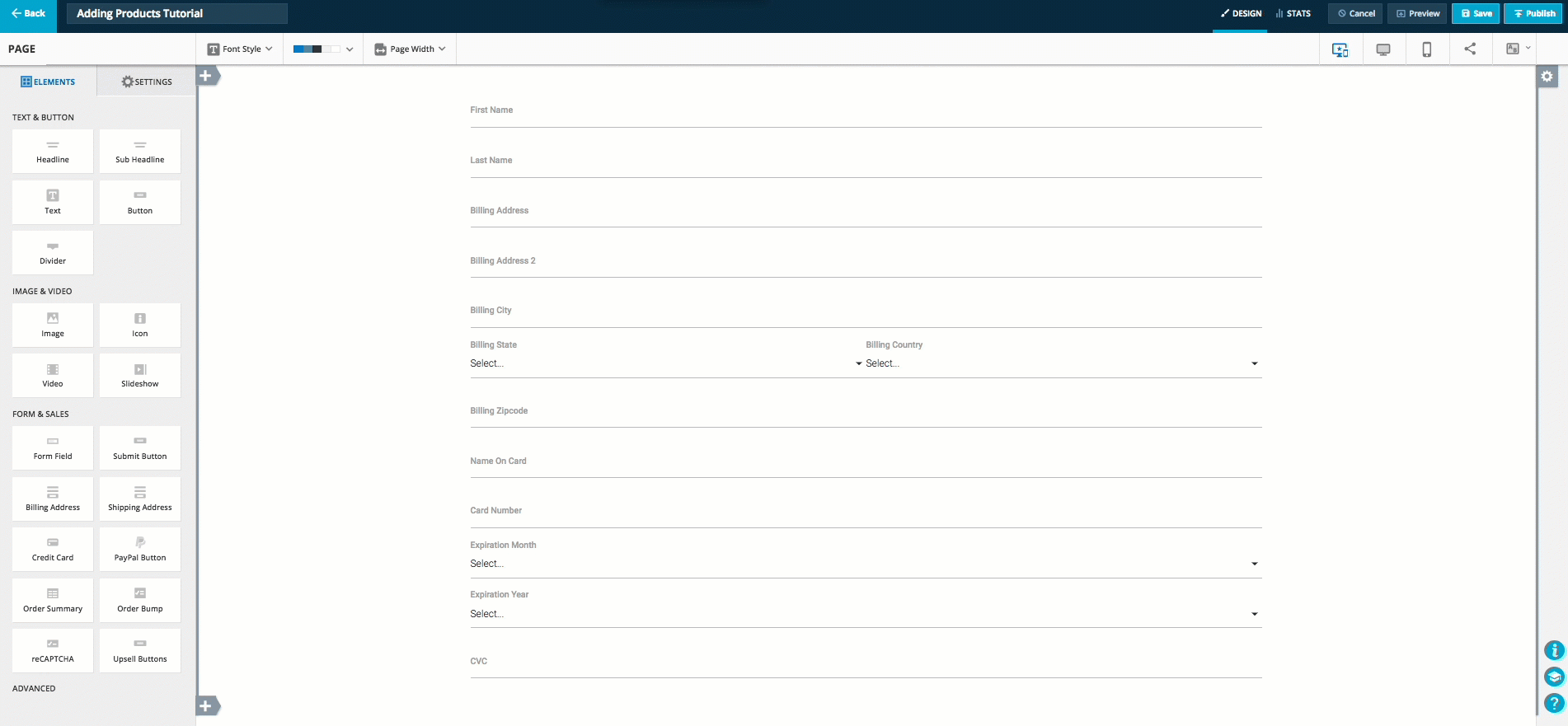The image size is (1568, 726).
Task: Add the Image element
Action: point(53,326)
